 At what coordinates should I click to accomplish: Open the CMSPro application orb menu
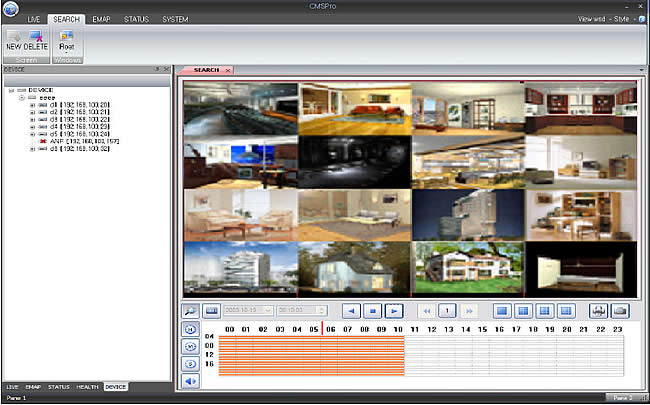click(10, 9)
